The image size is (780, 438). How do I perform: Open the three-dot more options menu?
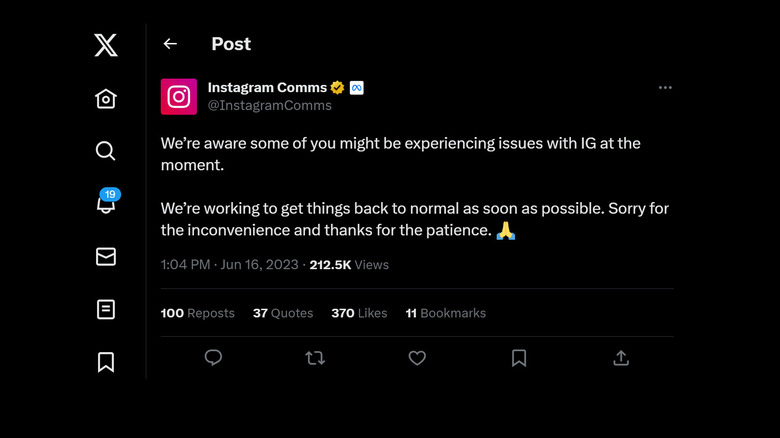pos(665,88)
